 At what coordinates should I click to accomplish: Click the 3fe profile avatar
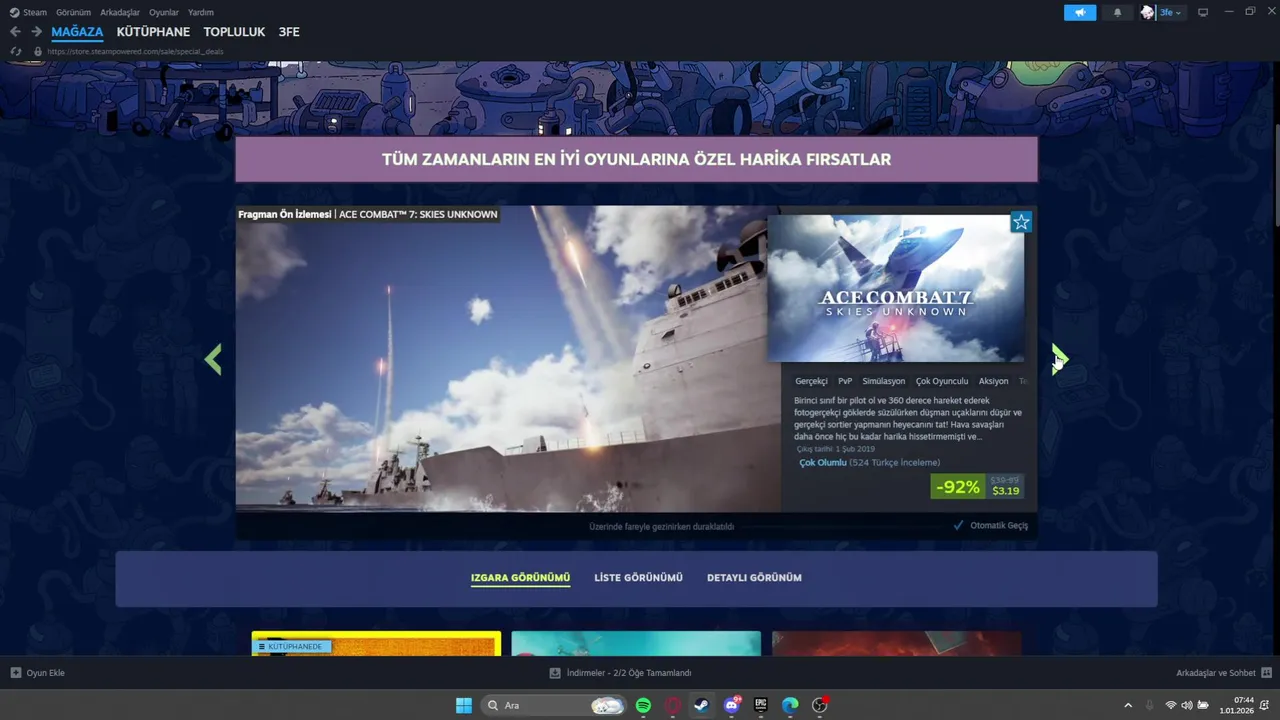pos(1148,13)
